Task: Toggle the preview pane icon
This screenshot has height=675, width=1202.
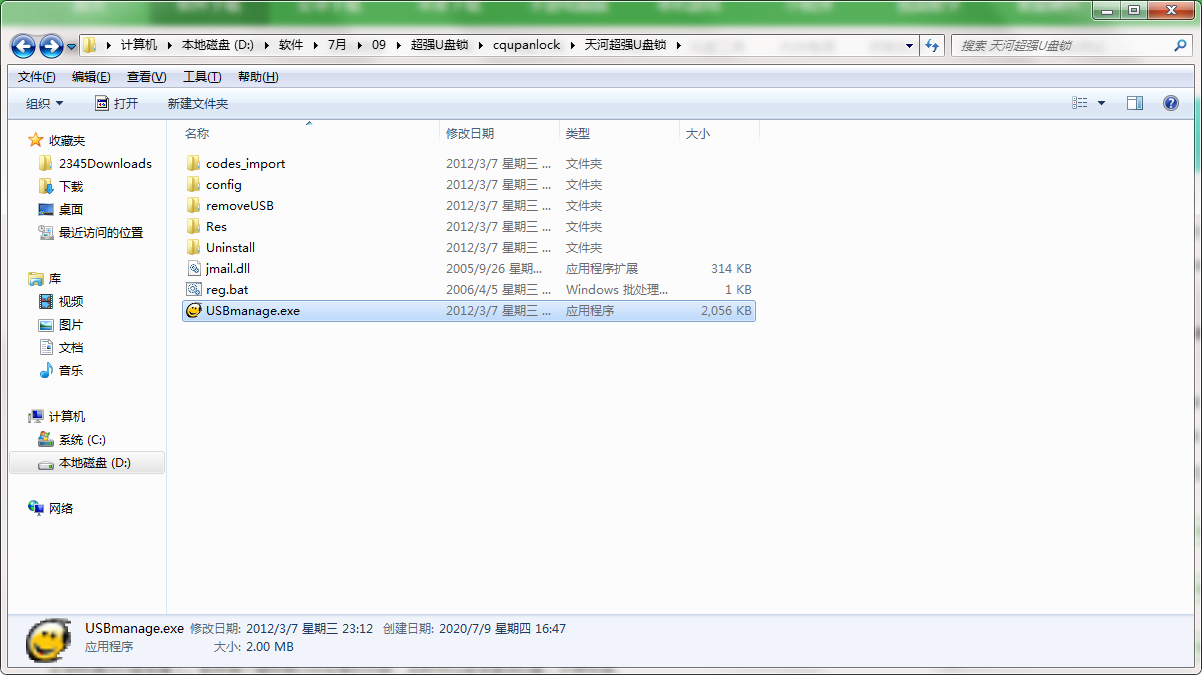Action: [x=1135, y=103]
